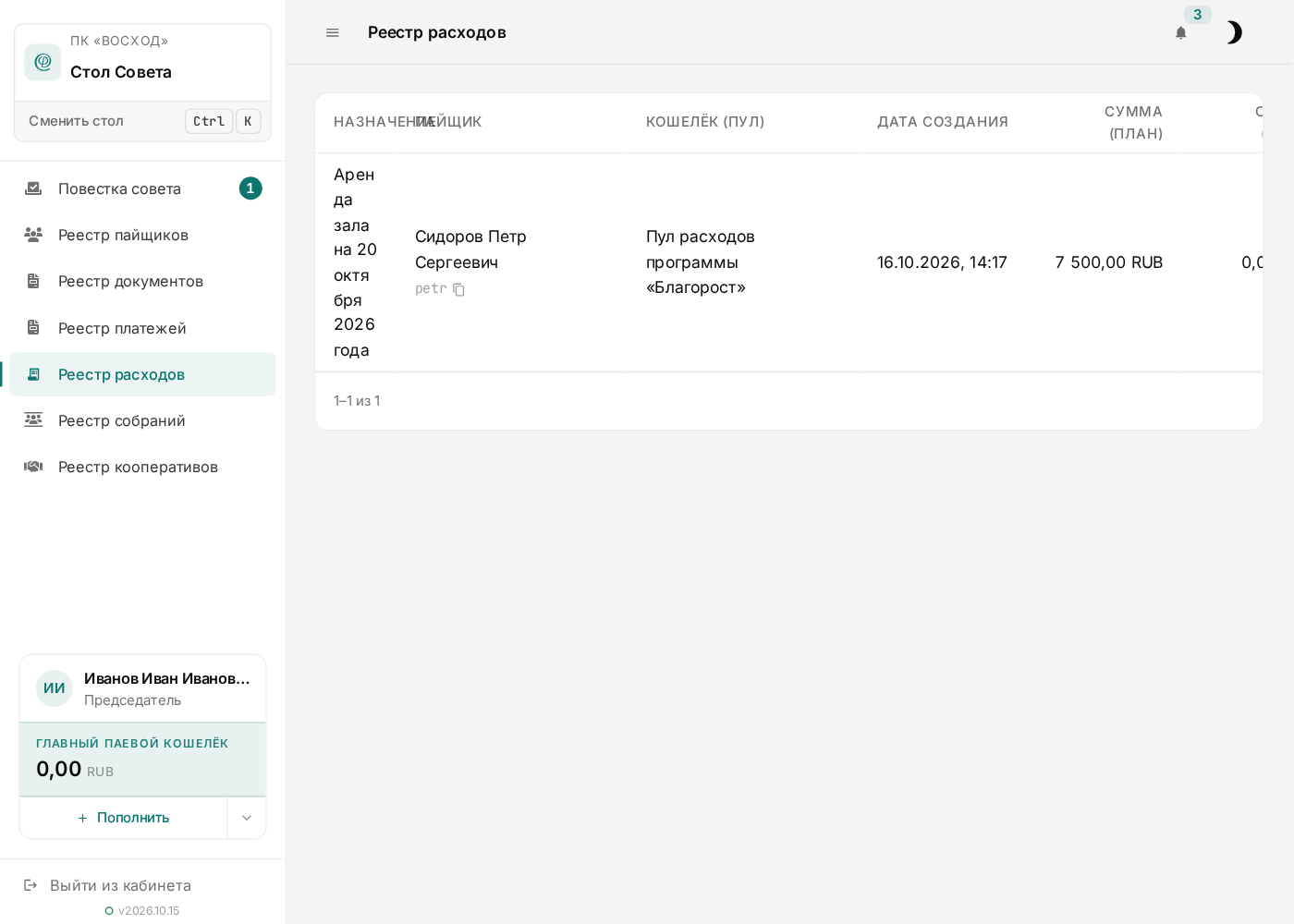1294x924 pixels.
Task: Click the Стол Совета workspace logo icon
Action: (43, 62)
